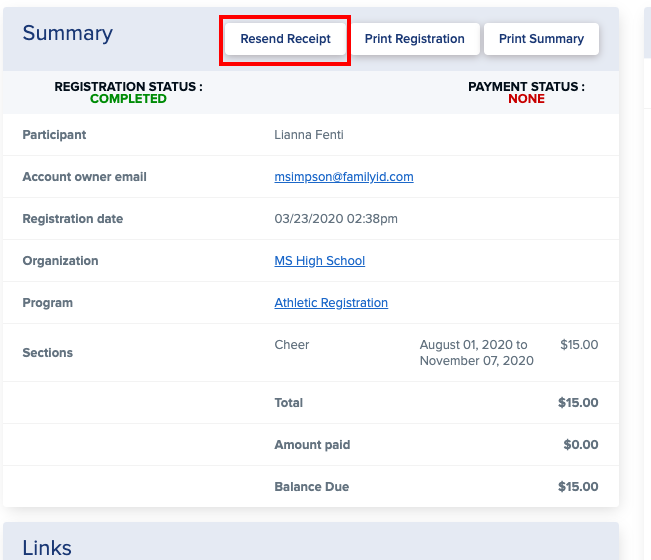The image size is (651, 560).
Task: Open the Athletic Registration program link
Action: 331,303
